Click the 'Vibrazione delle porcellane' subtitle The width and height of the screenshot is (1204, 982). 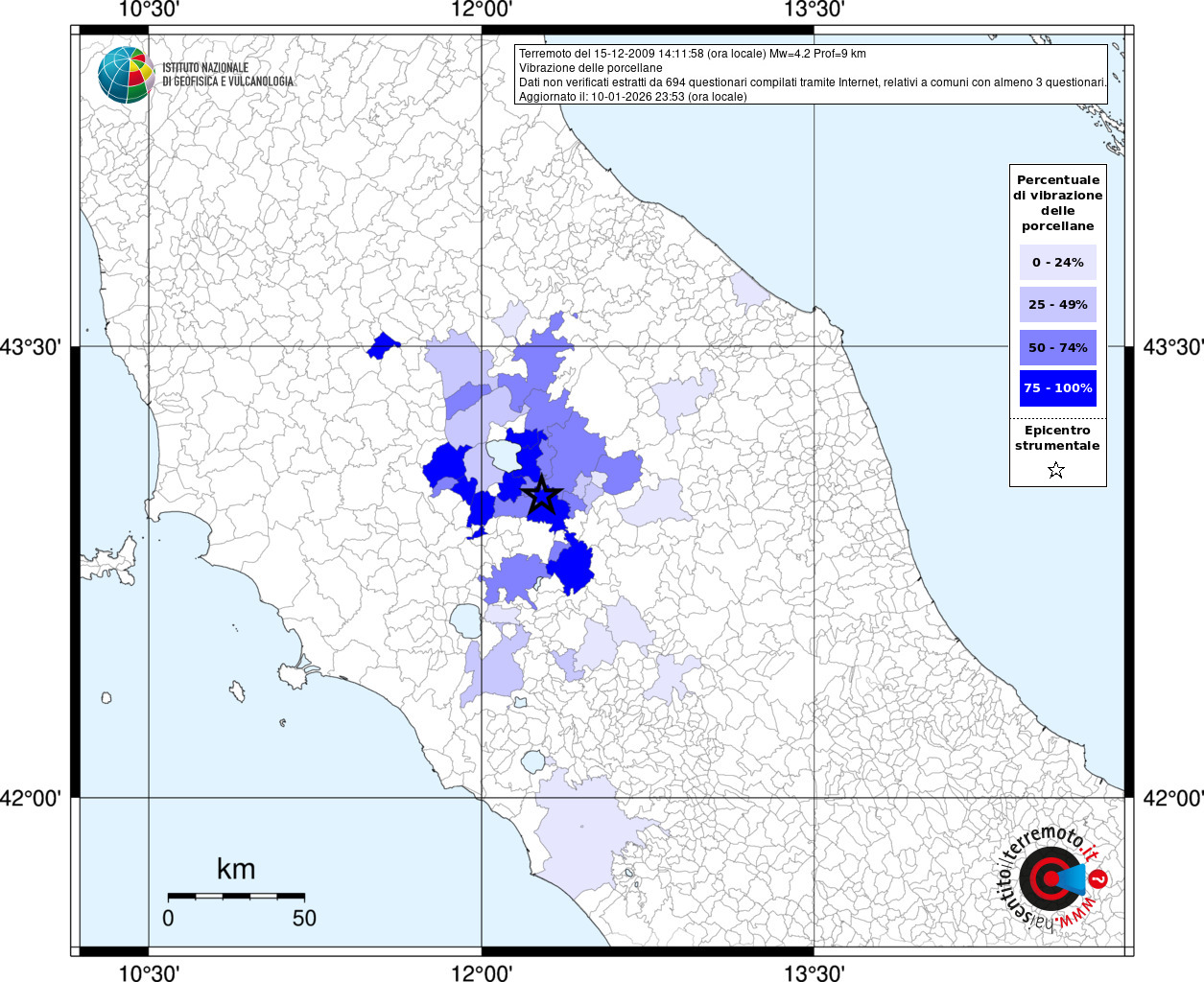590,68
